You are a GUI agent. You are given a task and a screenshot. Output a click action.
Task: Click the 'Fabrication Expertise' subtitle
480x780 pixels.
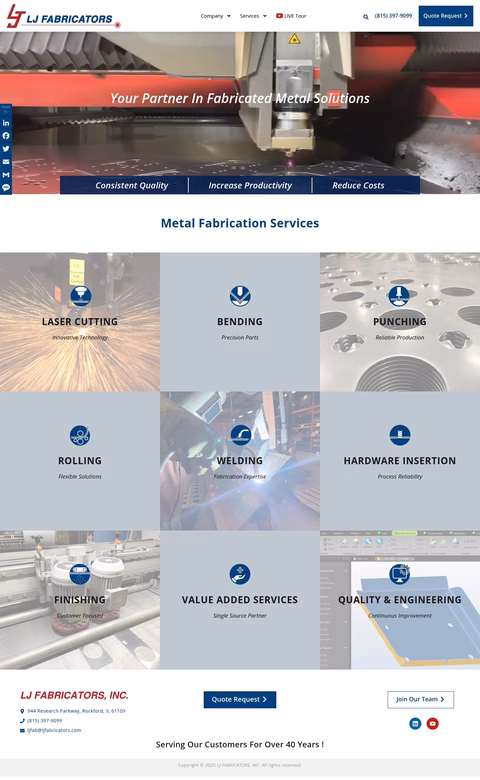coord(240,477)
